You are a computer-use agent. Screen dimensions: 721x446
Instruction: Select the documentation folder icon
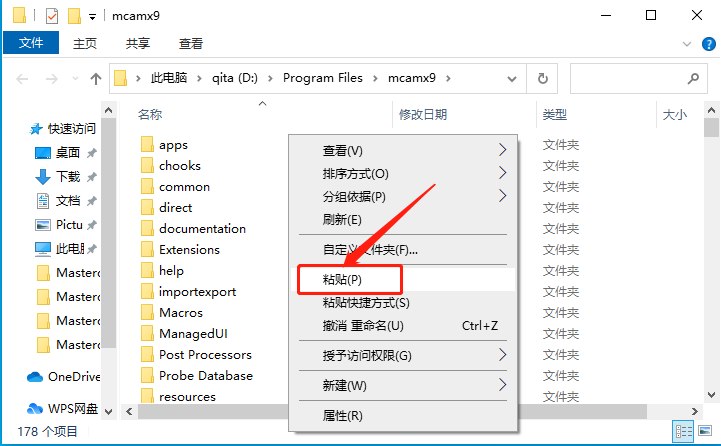pyautogui.click(x=147, y=228)
